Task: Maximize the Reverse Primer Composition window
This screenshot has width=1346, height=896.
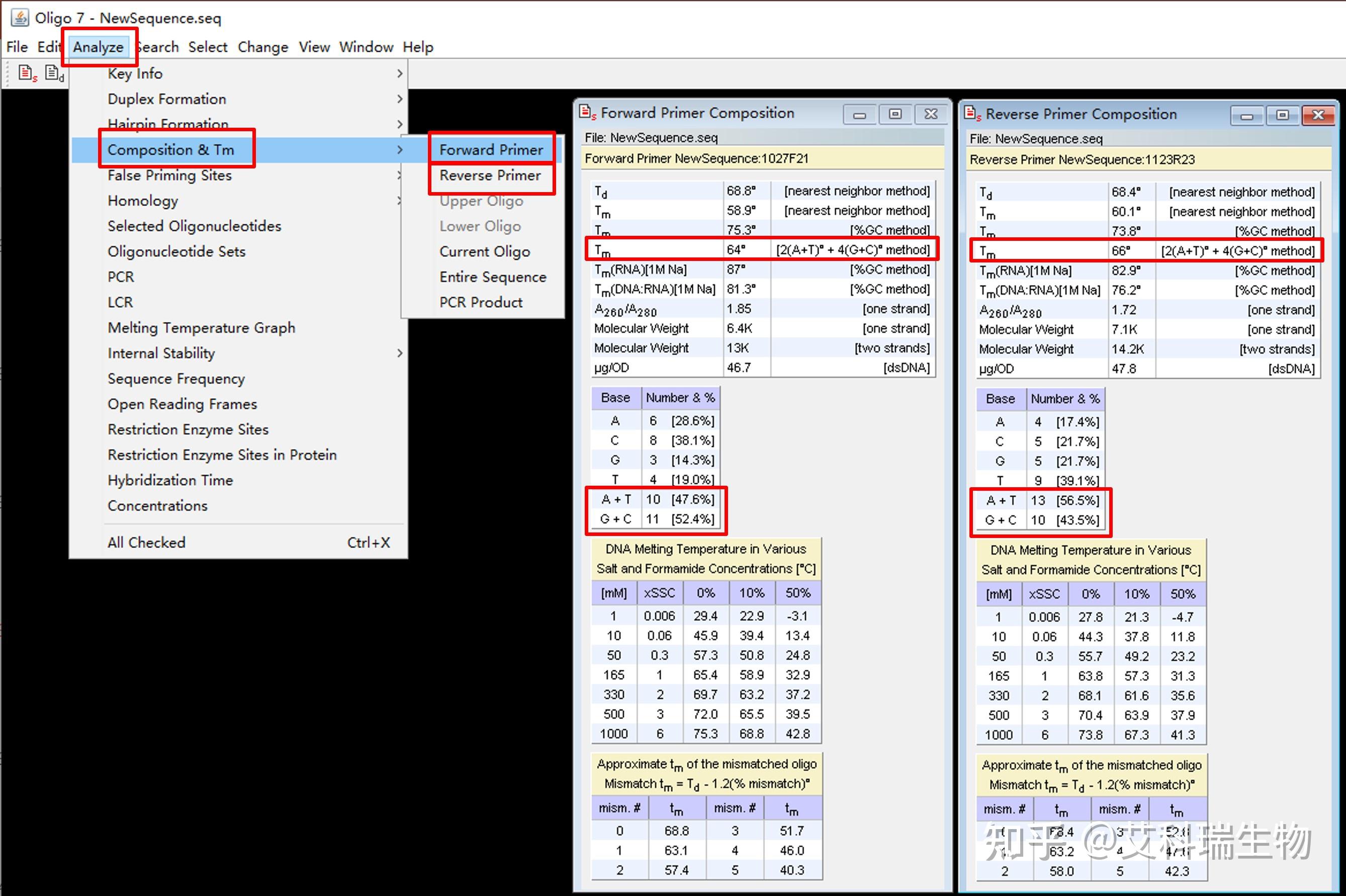Action: tap(1282, 116)
